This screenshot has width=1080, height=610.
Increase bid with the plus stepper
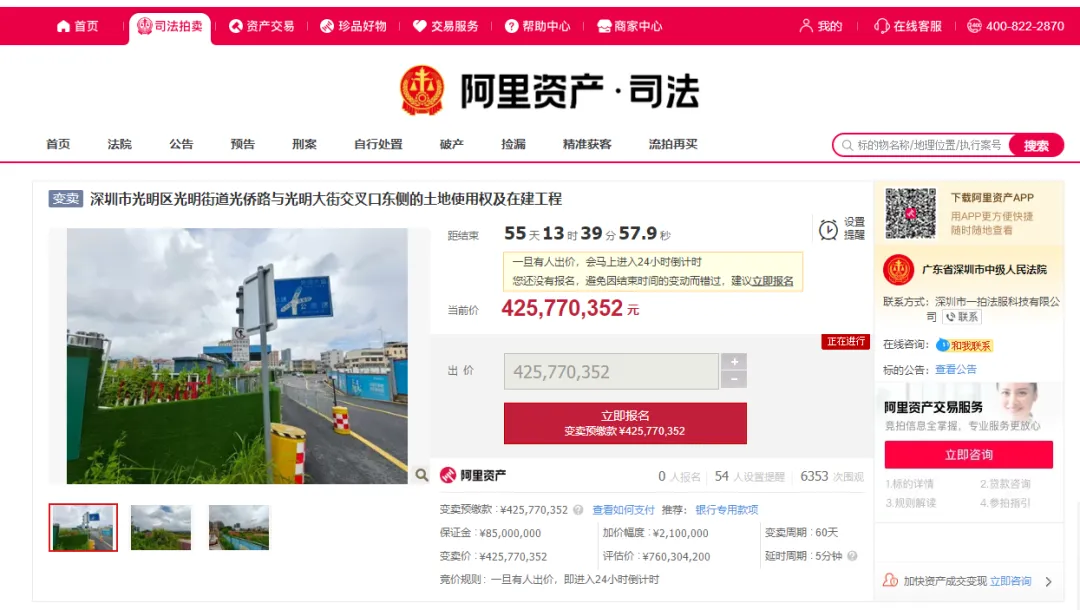[x=734, y=362]
